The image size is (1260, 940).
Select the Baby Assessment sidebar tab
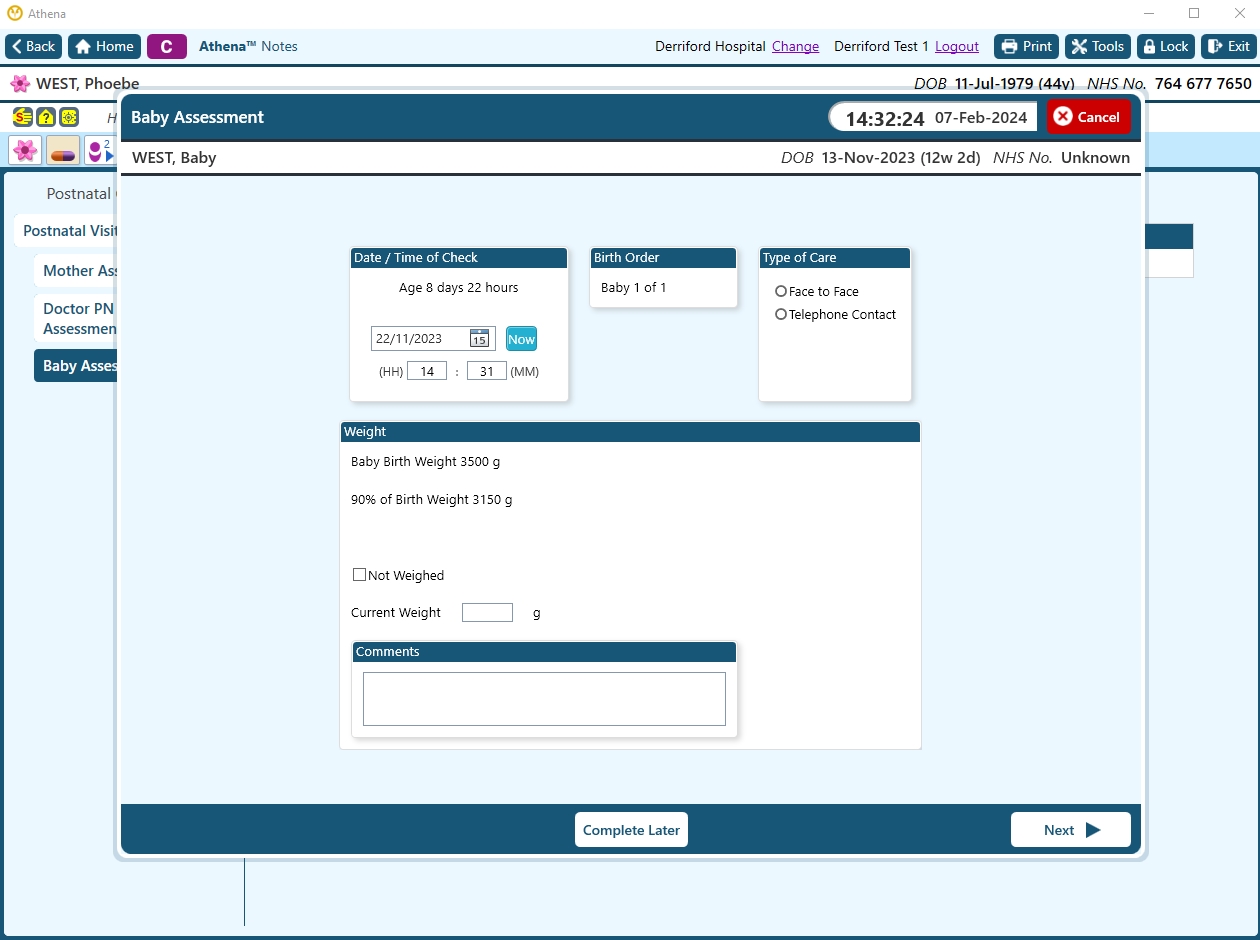(78, 366)
